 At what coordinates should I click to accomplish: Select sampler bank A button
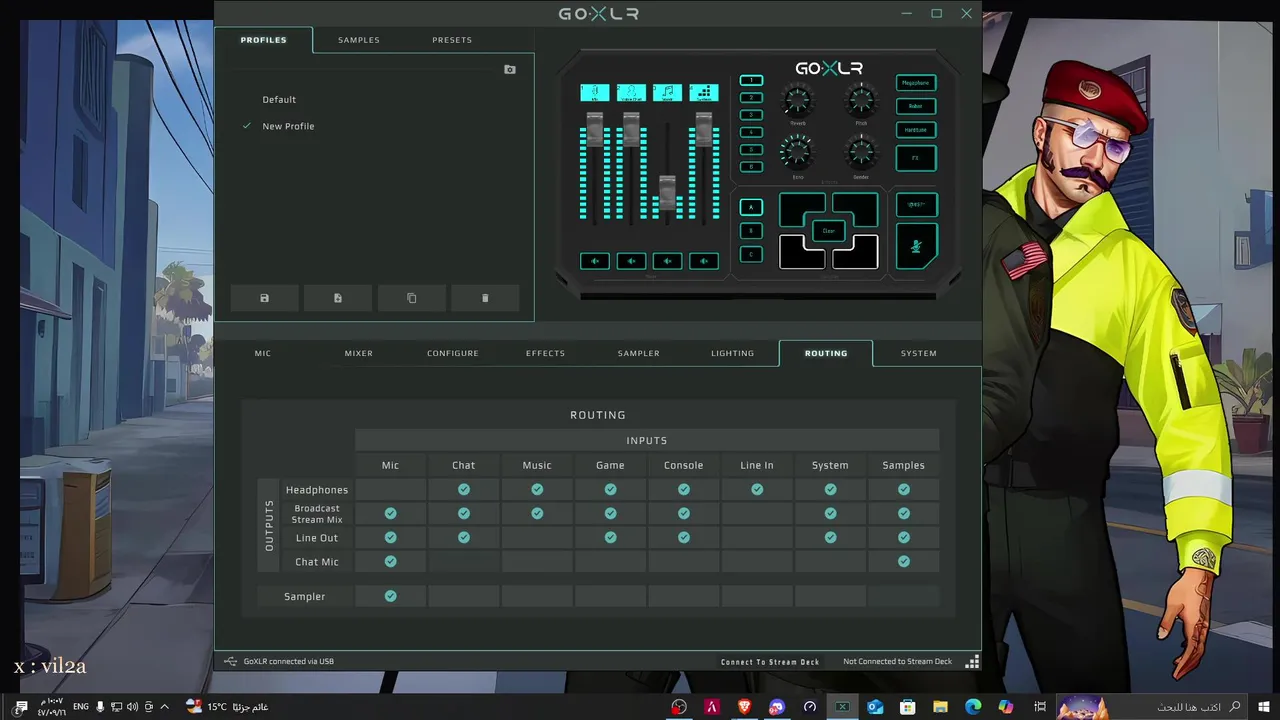pyautogui.click(x=751, y=207)
